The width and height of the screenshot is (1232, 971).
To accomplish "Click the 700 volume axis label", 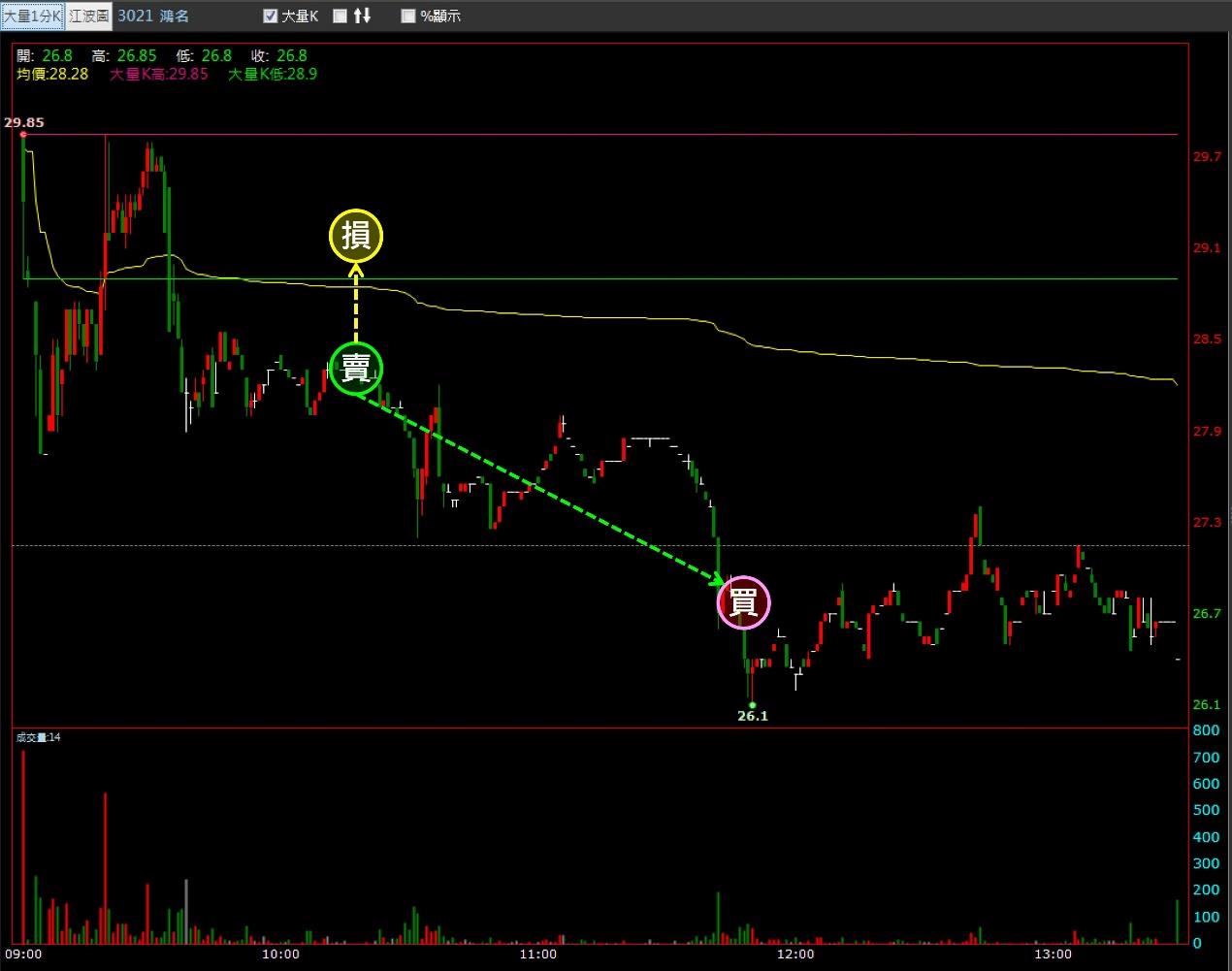I will tap(1206, 757).
